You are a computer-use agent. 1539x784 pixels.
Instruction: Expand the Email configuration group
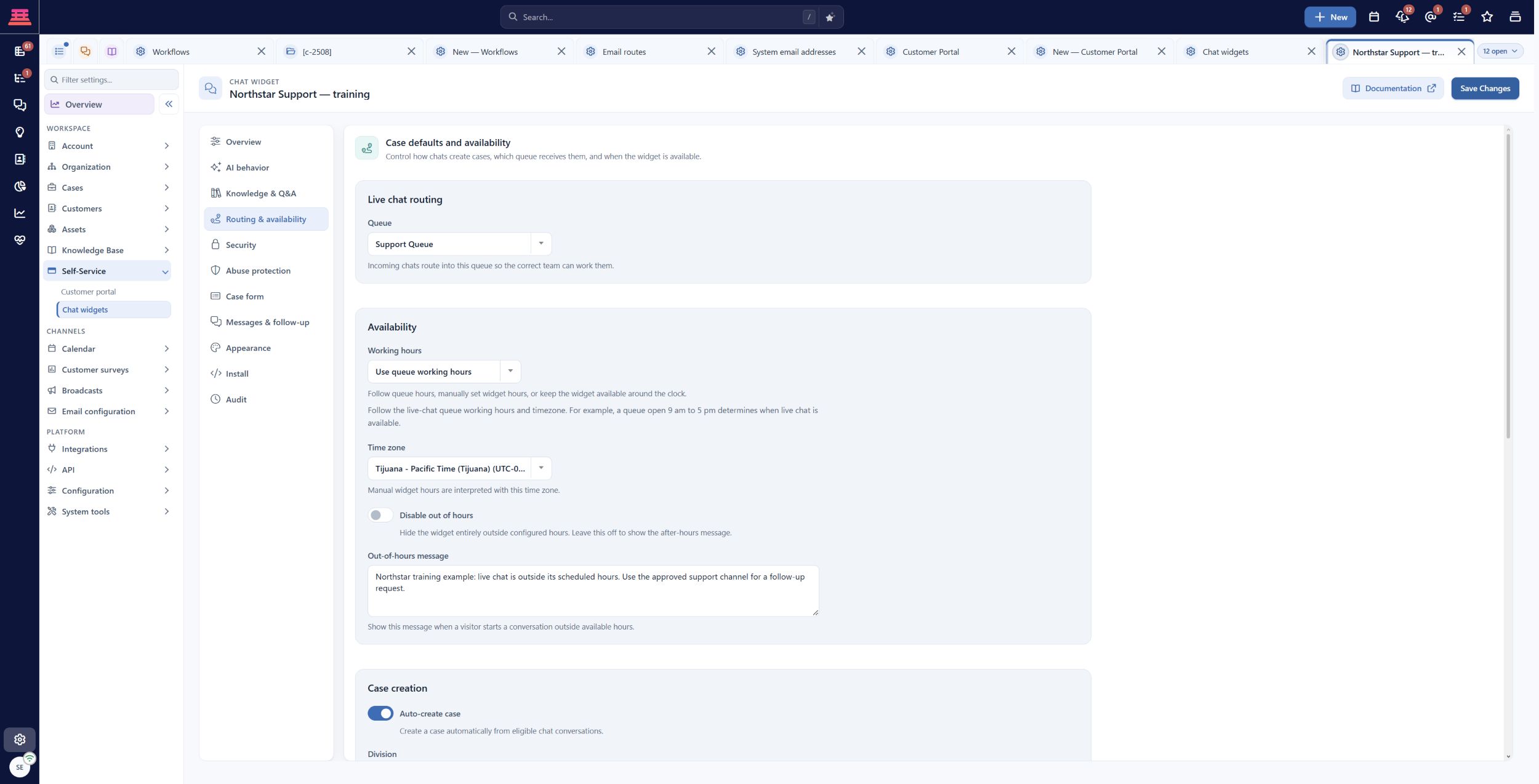pyautogui.click(x=108, y=411)
